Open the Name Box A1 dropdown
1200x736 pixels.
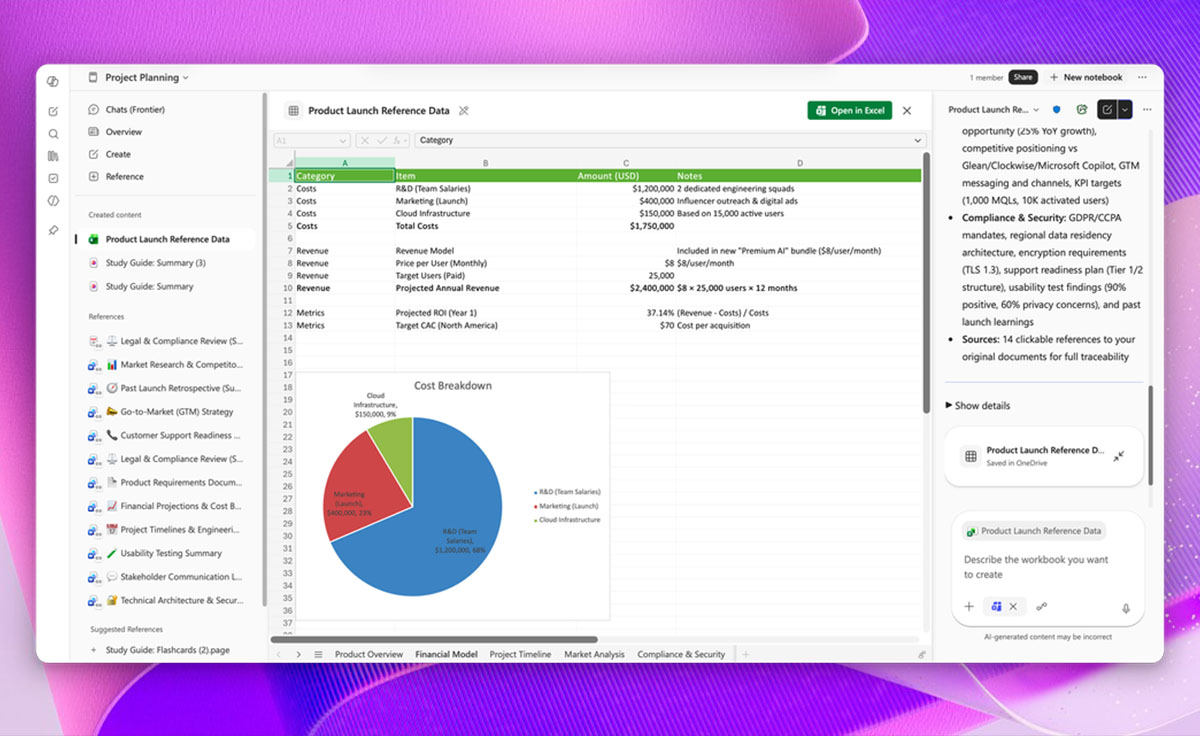click(x=343, y=141)
